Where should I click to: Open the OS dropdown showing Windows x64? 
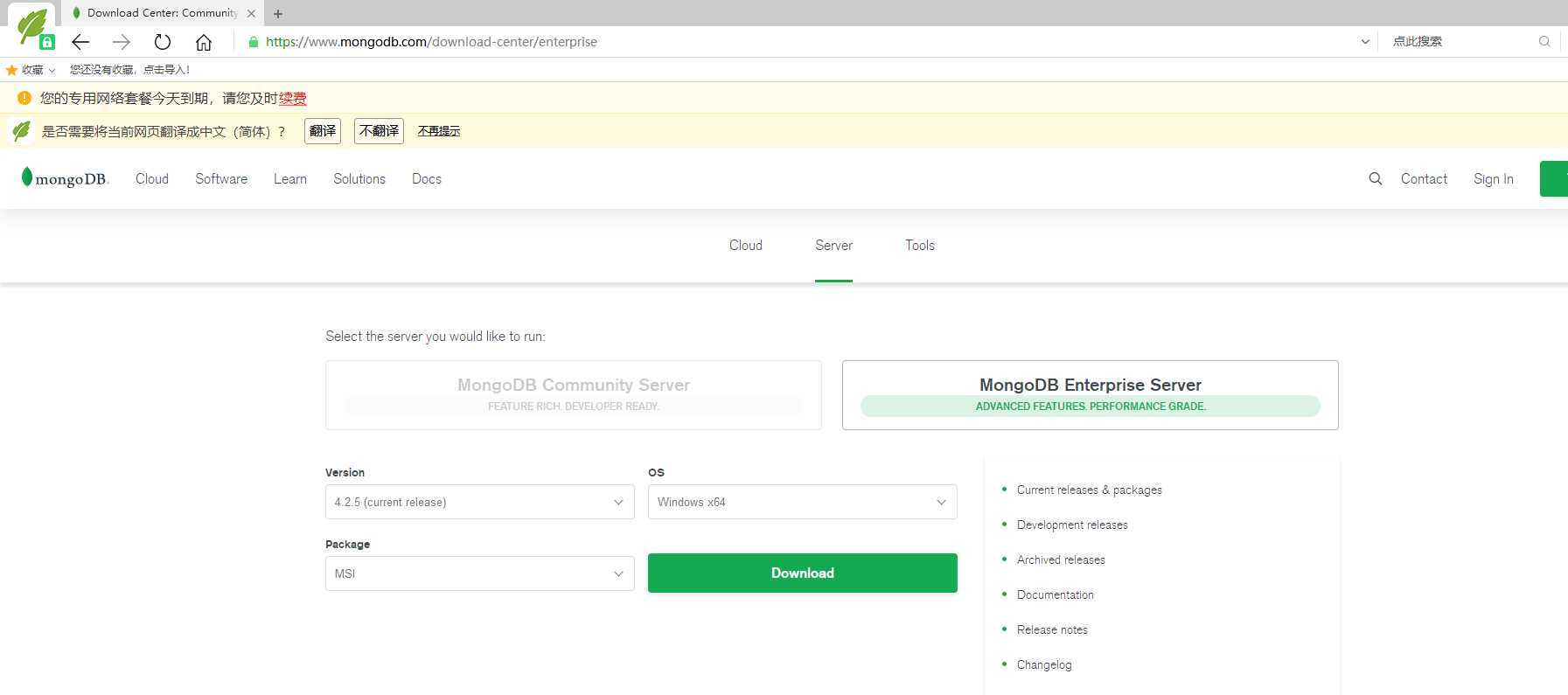point(803,502)
